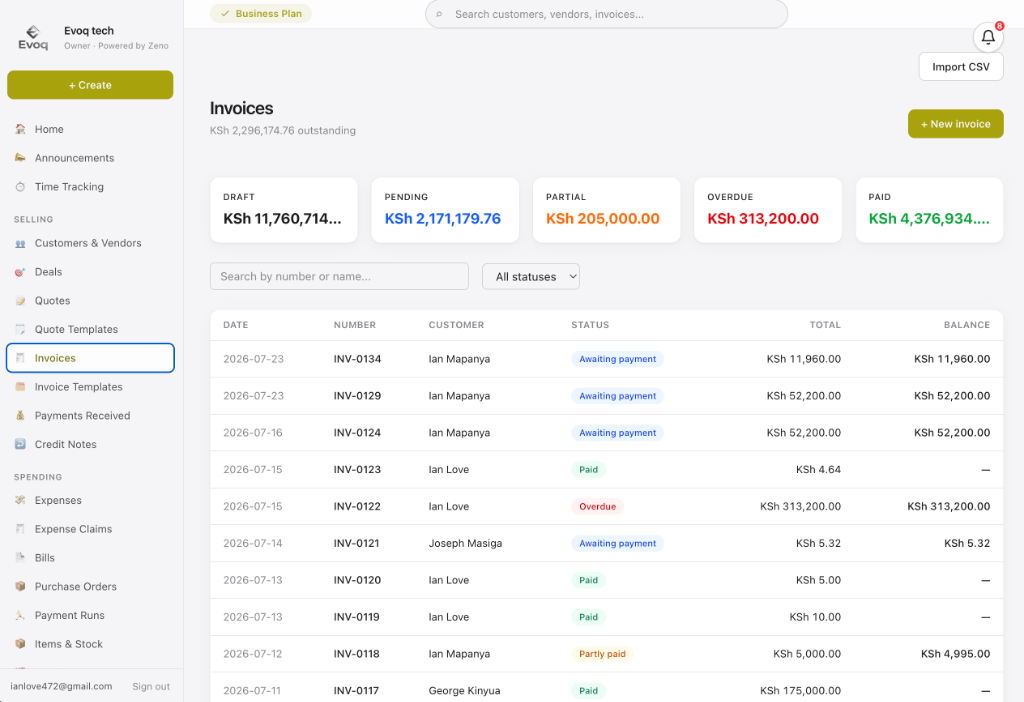
Task: Click the Evoq logo icon
Action: (x=33, y=38)
